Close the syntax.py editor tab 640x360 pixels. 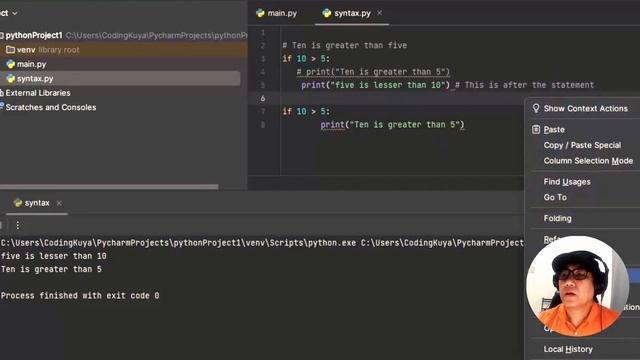tap(380, 13)
